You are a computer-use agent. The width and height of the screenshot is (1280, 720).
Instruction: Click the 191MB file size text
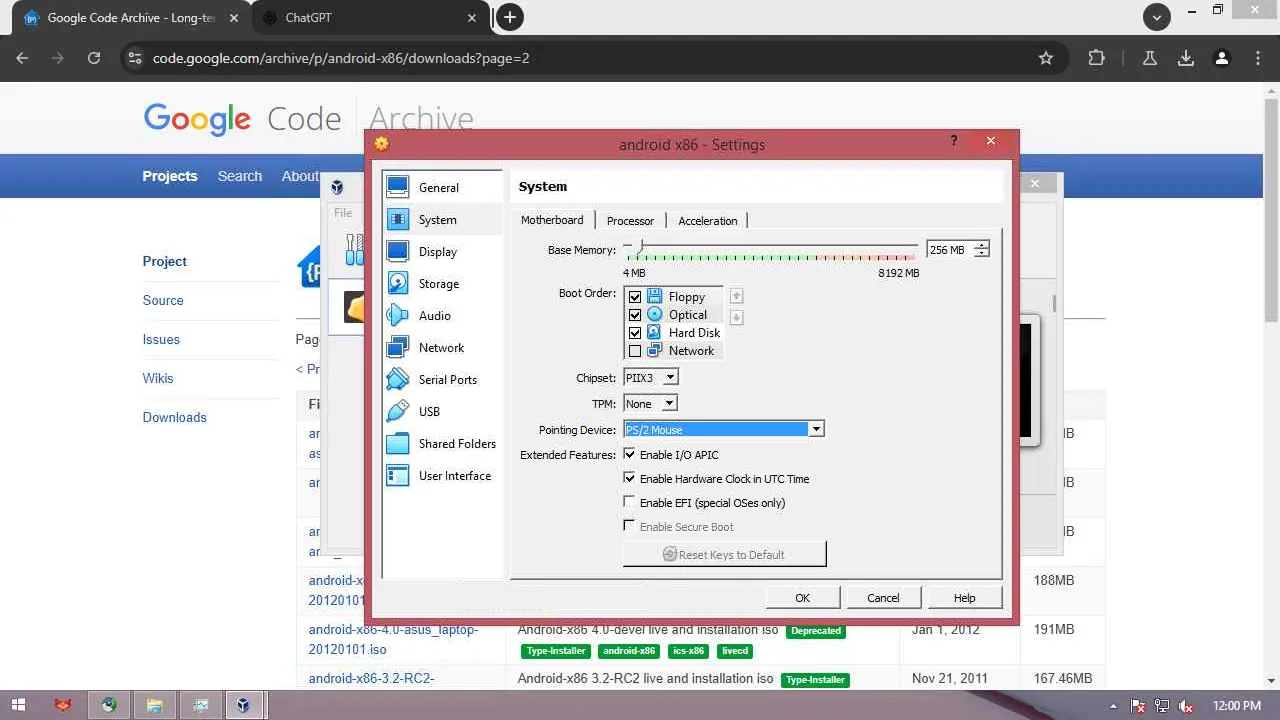tap(1054, 629)
